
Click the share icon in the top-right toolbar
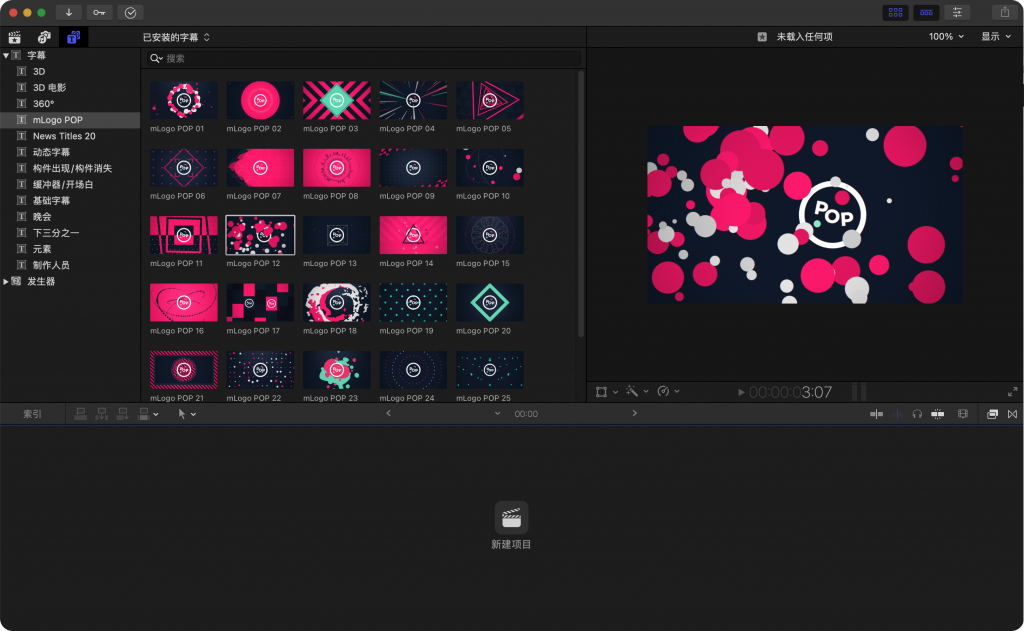(1006, 12)
